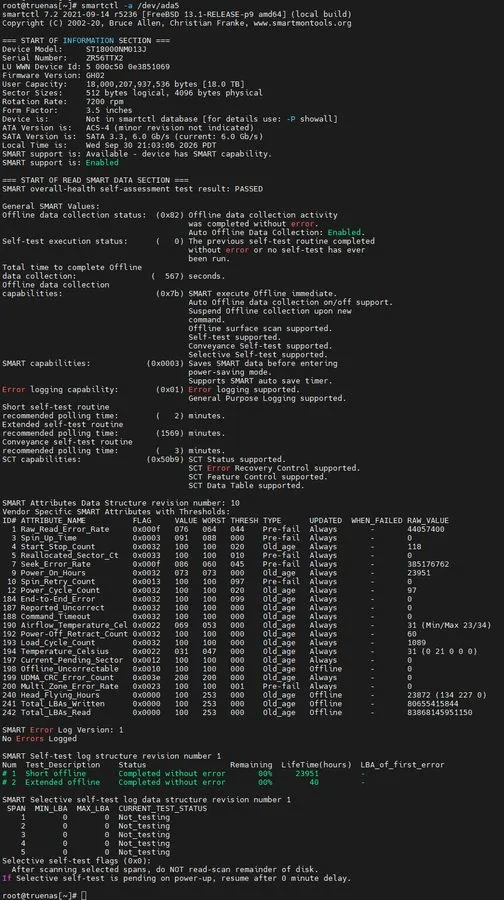Click Total_LBAs_Read raw value 83868145951150
This screenshot has width=504, height=900.
point(440,712)
